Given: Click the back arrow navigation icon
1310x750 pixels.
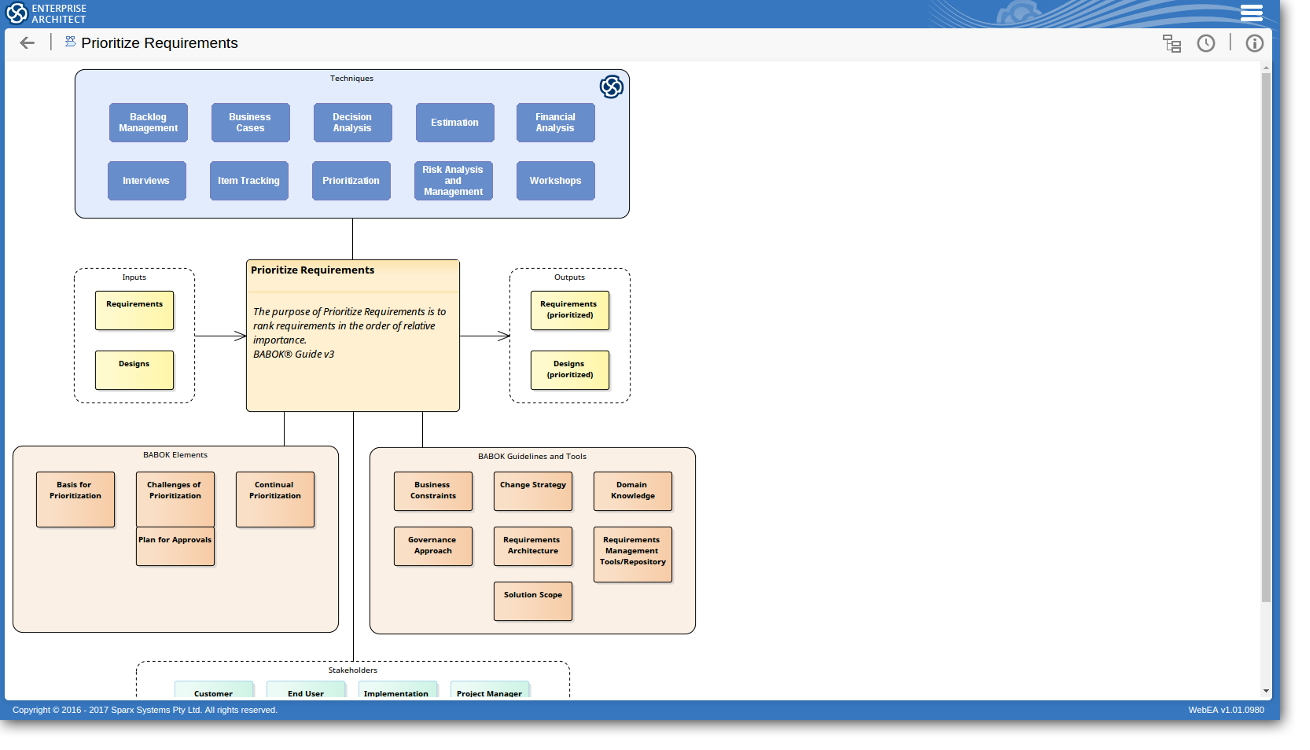Looking at the screenshot, I should click(x=27, y=43).
